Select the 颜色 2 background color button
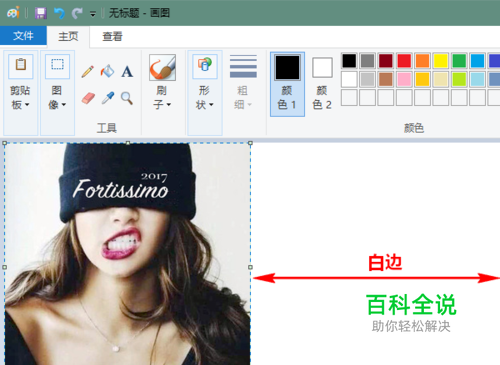Image resolution: width=500 pixels, height=365 pixels. [x=322, y=84]
